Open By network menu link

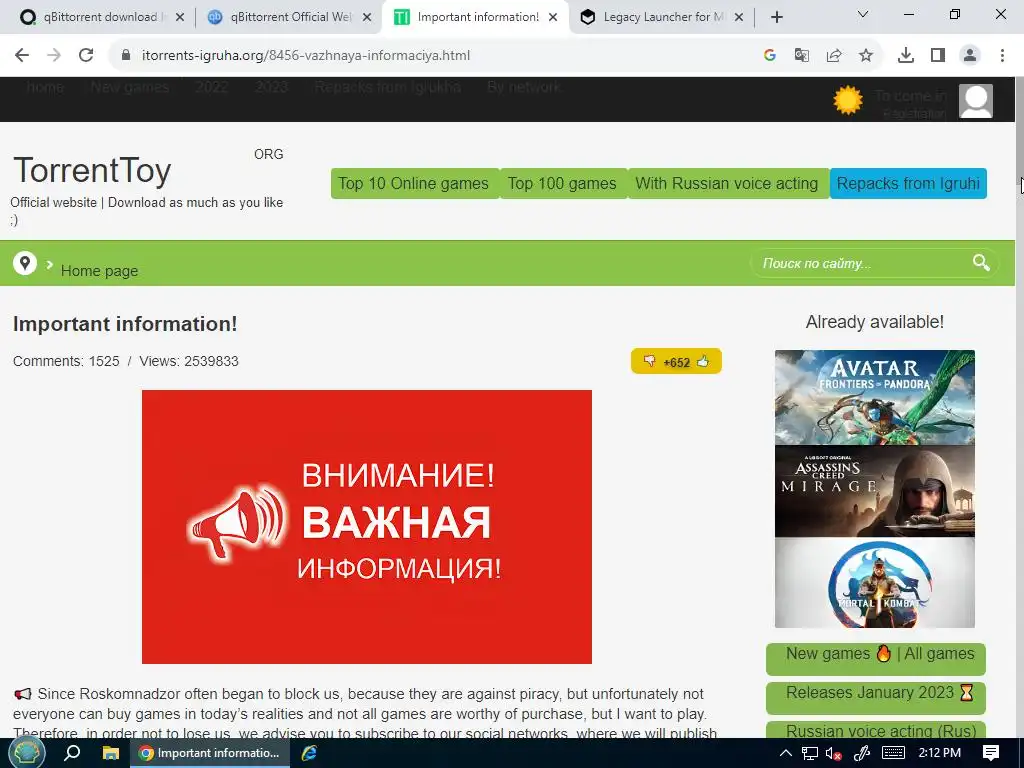[524, 87]
